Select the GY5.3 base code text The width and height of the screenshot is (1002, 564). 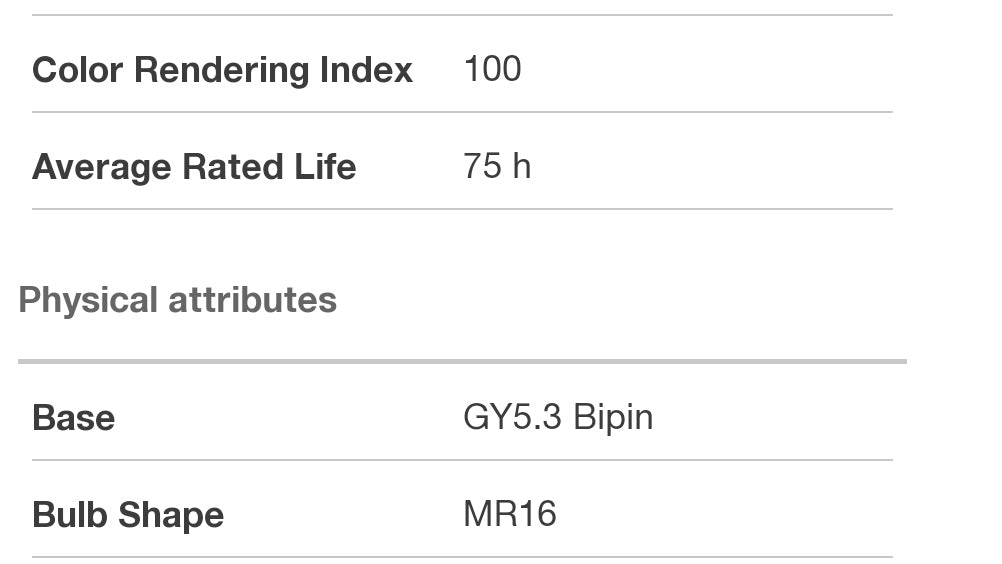[x=513, y=417]
